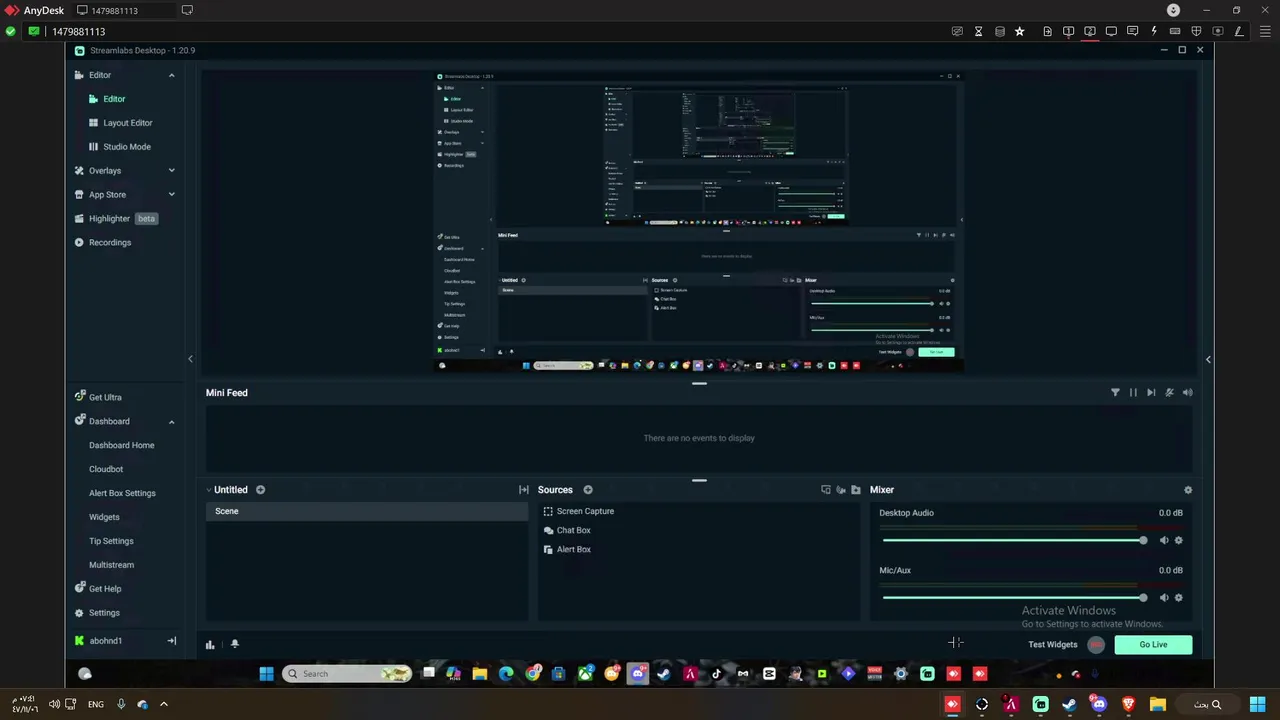Open AnyDesk hamburger menu

click(1265, 32)
